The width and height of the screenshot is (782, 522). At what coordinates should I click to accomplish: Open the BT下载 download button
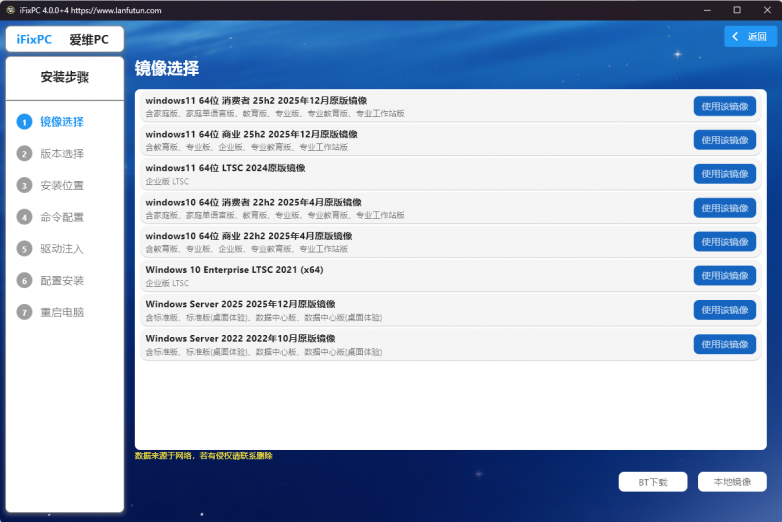[x=652, y=482]
